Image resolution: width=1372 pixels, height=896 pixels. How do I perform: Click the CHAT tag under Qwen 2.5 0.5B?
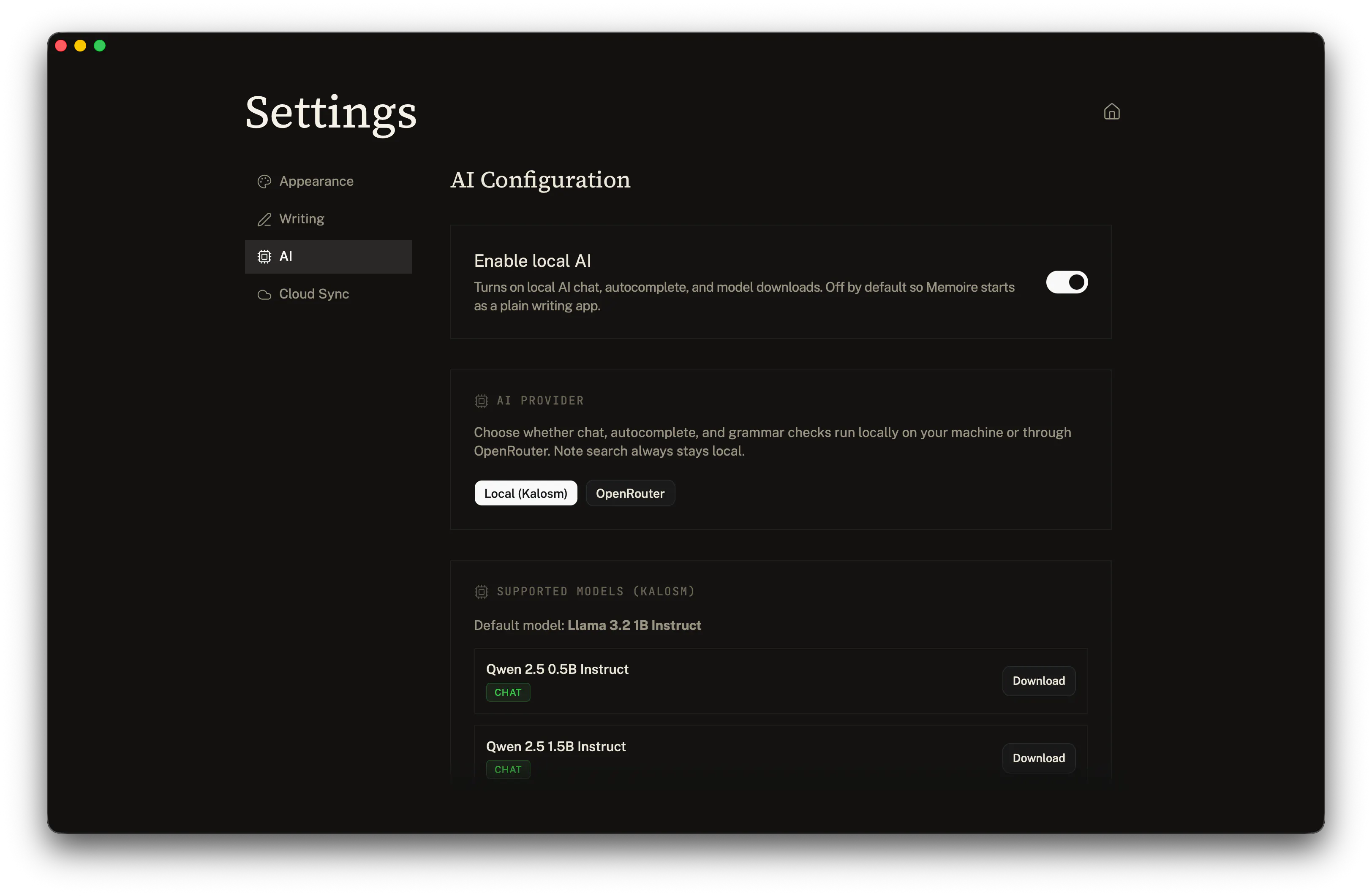click(508, 692)
